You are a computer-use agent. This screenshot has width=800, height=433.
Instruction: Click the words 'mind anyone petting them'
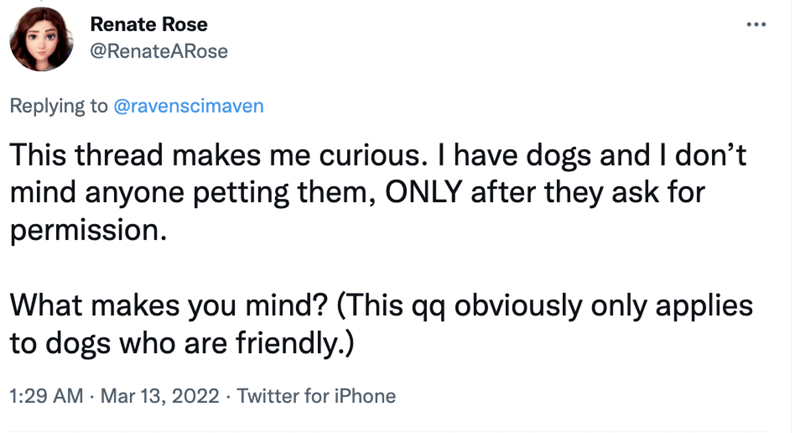(x=189, y=193)
